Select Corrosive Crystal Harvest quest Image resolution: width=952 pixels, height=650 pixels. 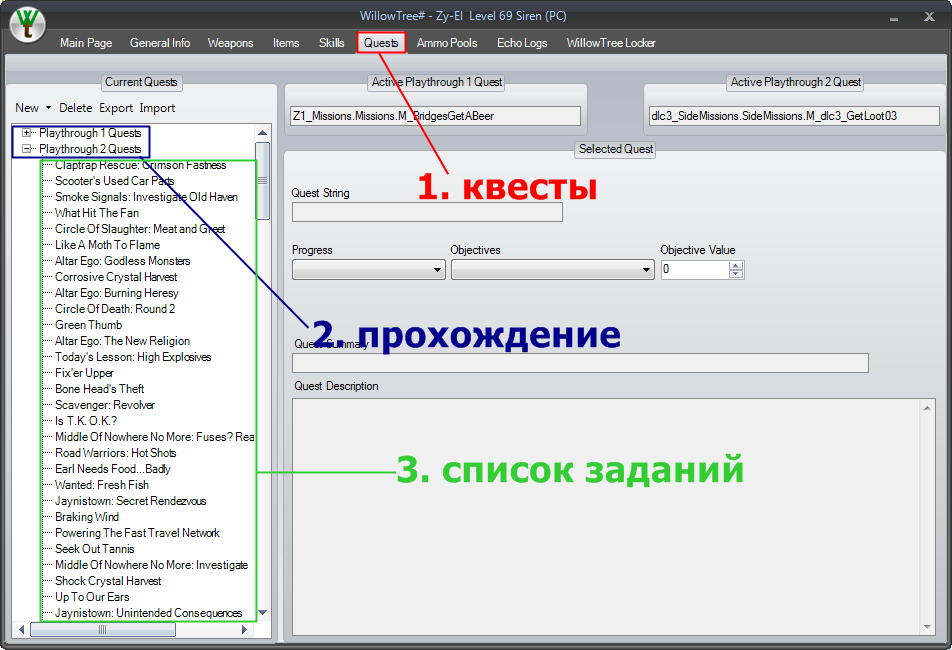(x=116, y=277)
